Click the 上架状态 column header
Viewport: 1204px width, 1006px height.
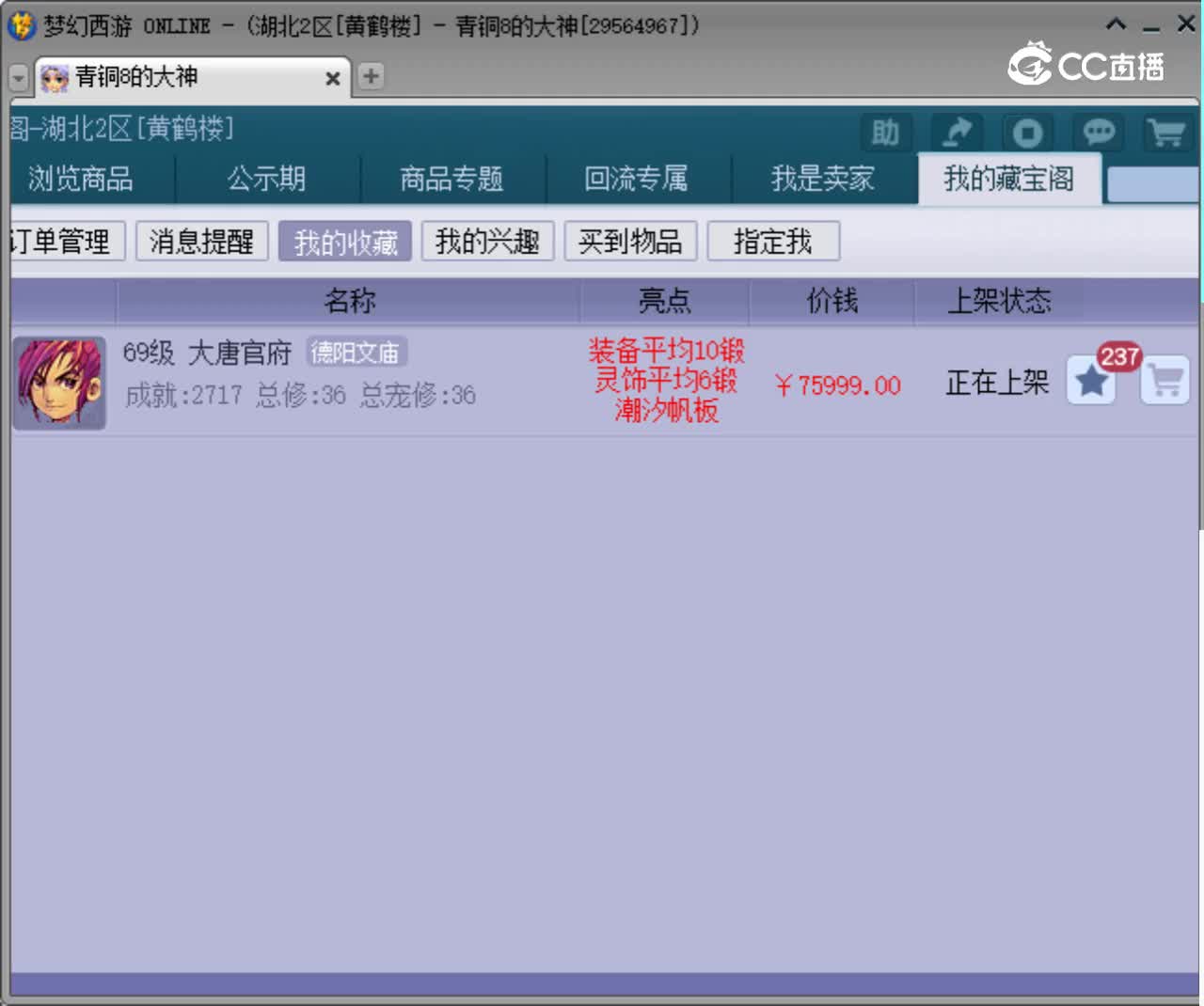tap(999, 301)
